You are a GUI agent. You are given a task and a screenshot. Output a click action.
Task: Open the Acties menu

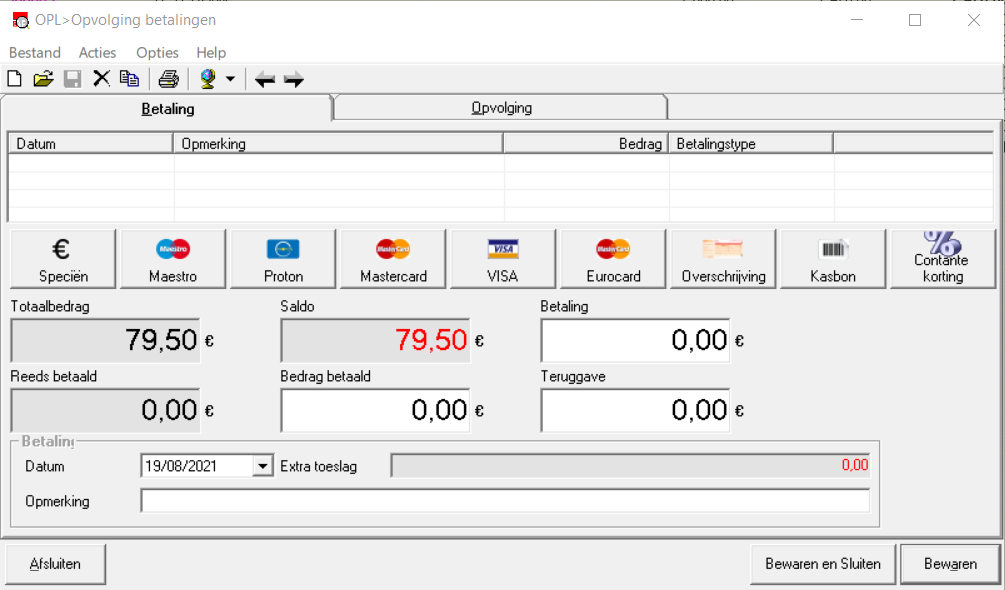click(x=97, y=53)
